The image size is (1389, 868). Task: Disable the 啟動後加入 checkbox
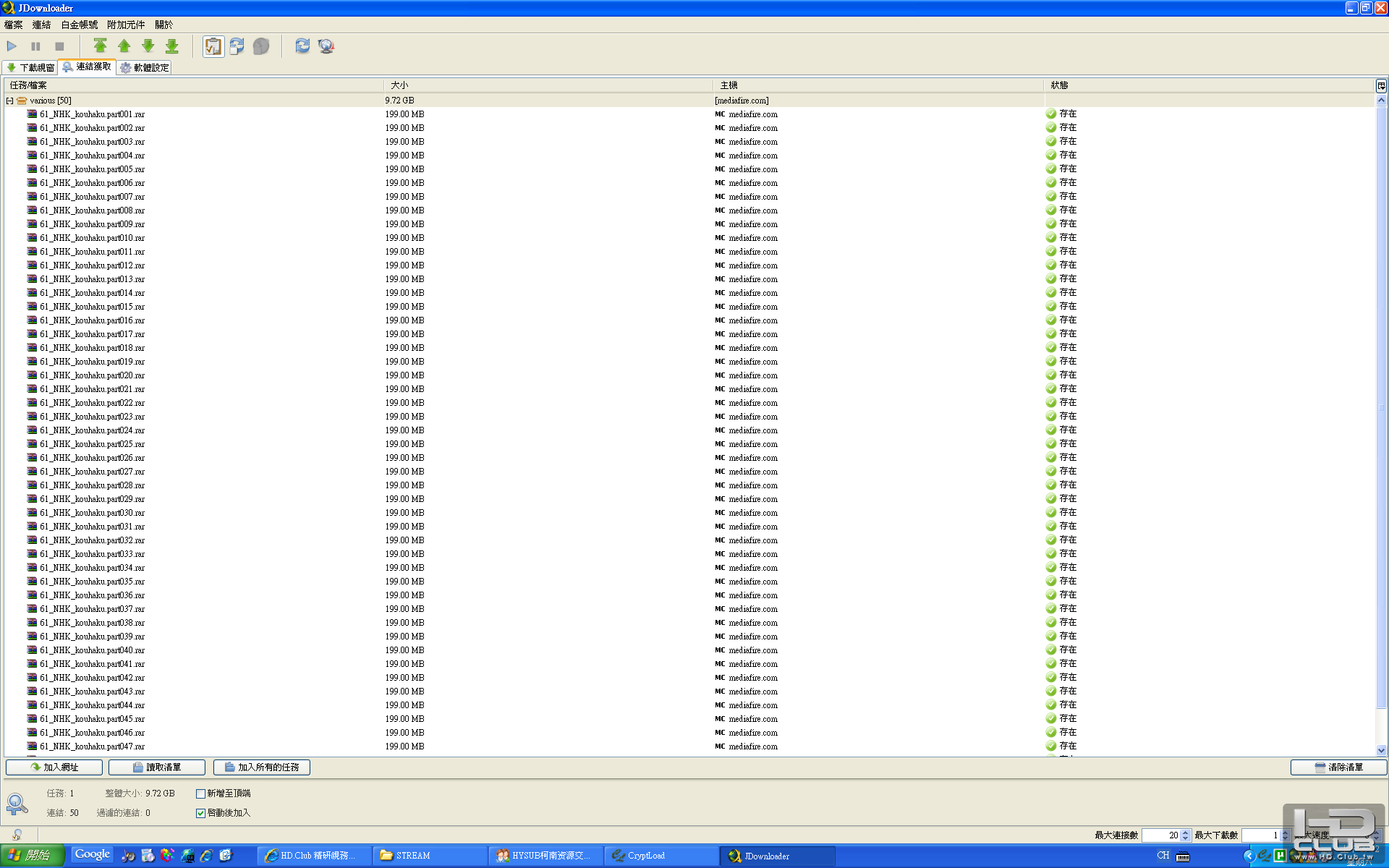click(200, 812)
